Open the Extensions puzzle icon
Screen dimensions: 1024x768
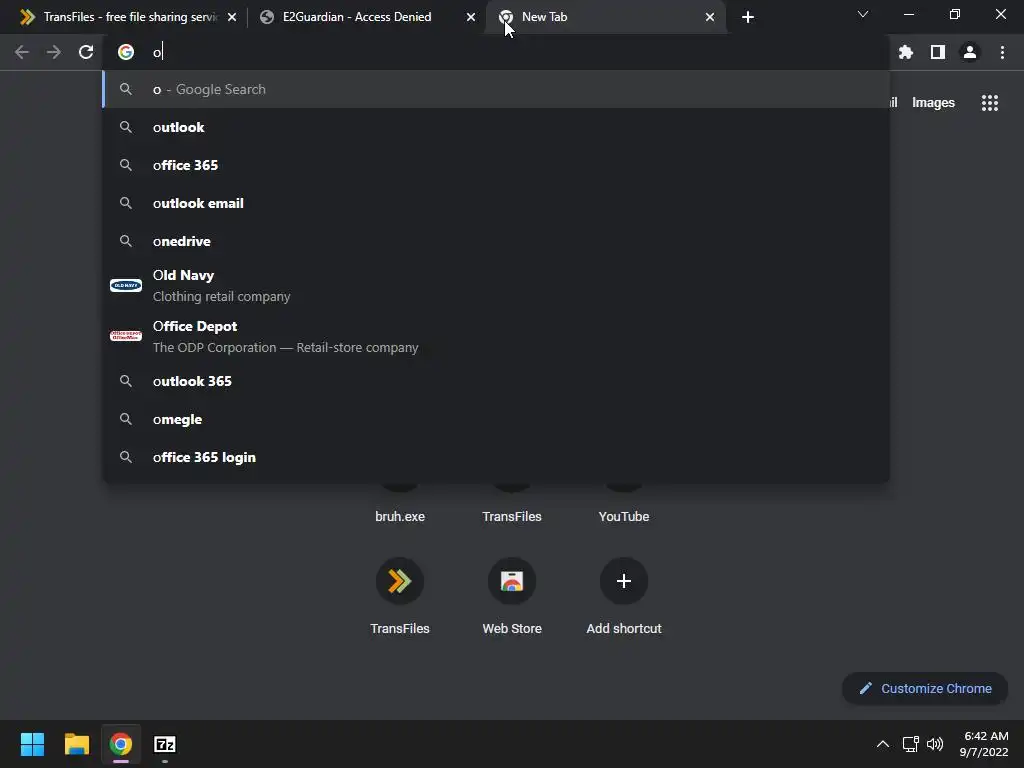(905, 52)
